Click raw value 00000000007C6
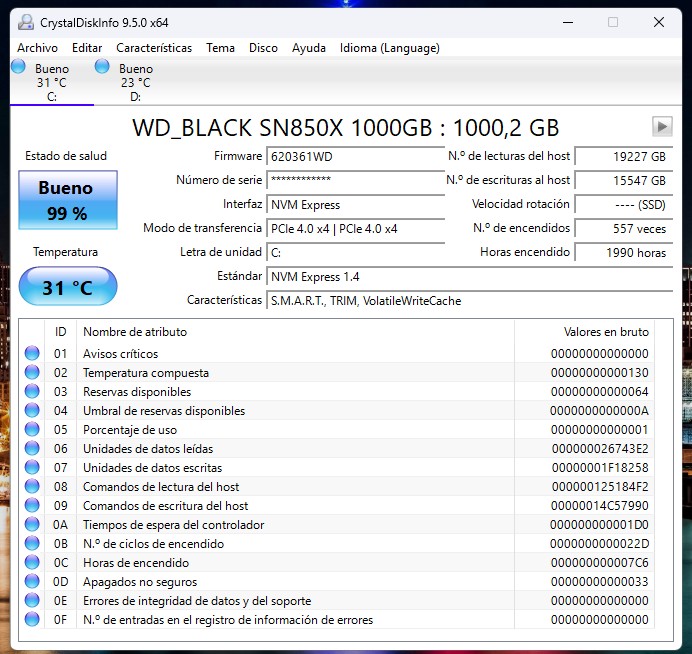This screenshot has height=654, width=692. tap(599, 562)
